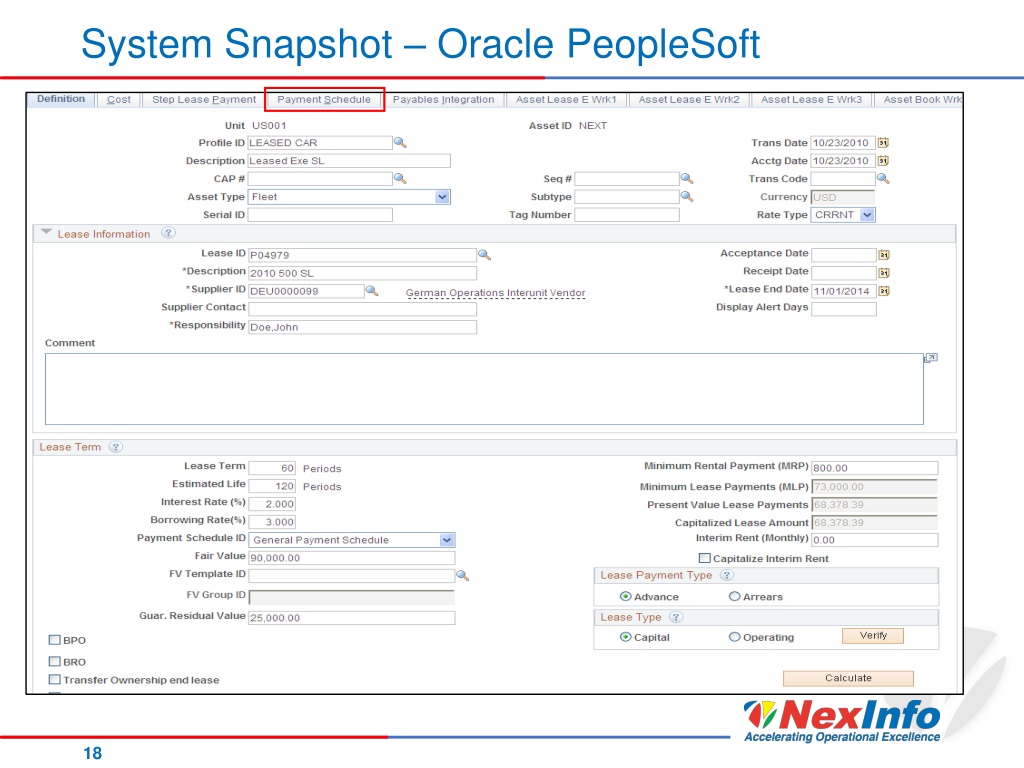Click the Tag Number field
This screenshot has height=768, width=1024.
click(x=627, y=215)
